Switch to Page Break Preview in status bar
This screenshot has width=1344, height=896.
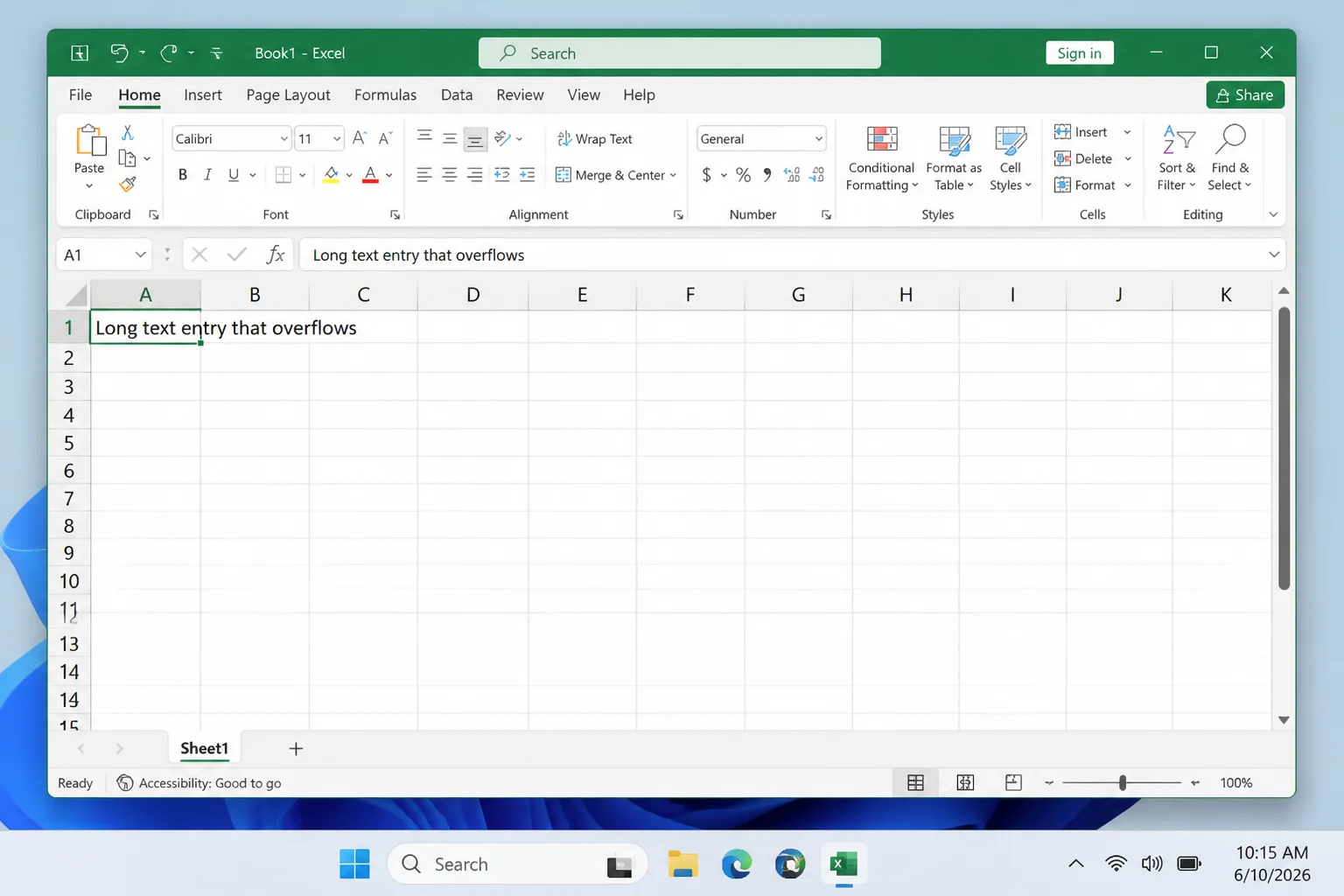[1013, 782]
